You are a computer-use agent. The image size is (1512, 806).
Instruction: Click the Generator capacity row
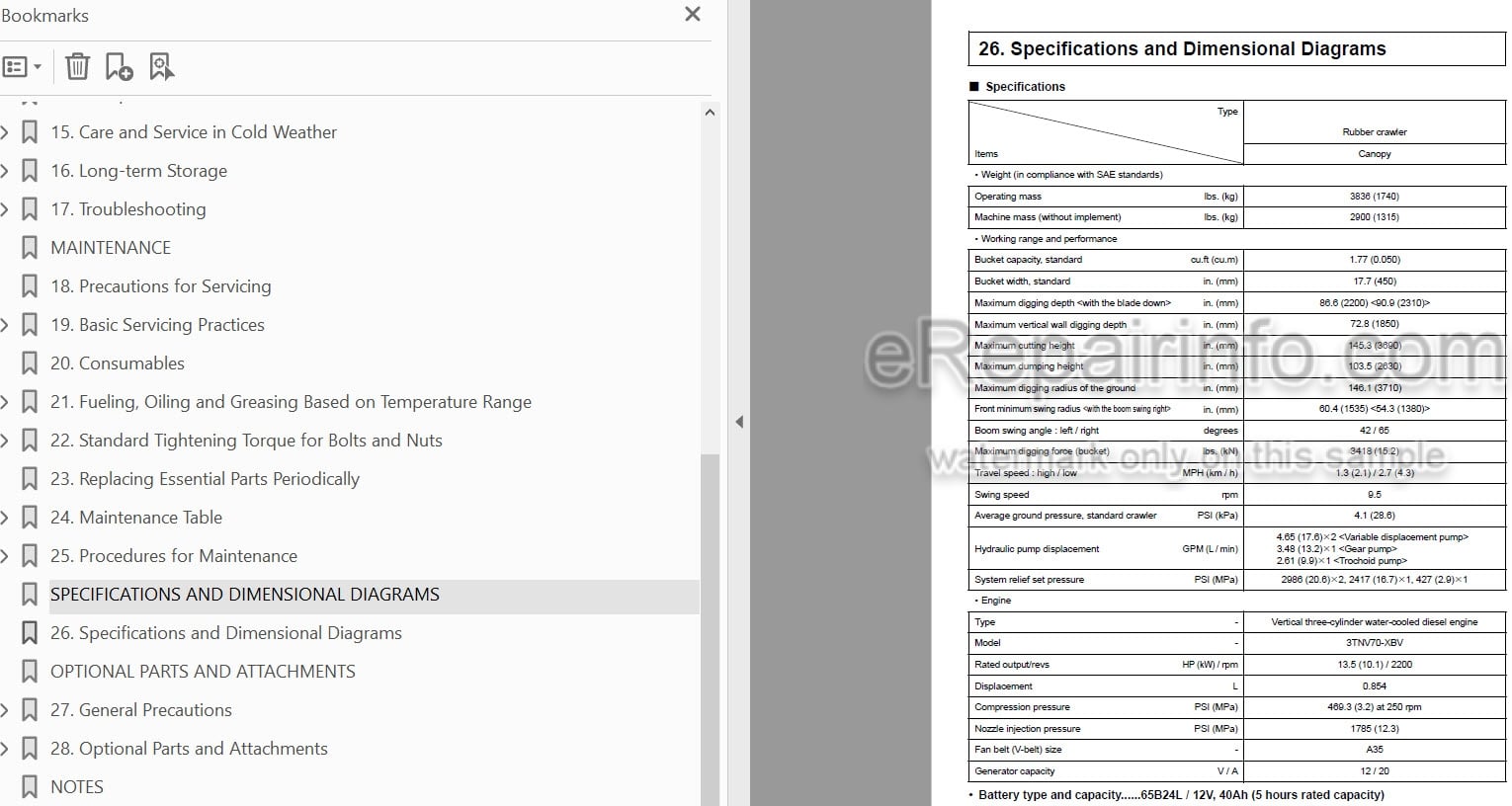click(1236, 771)
